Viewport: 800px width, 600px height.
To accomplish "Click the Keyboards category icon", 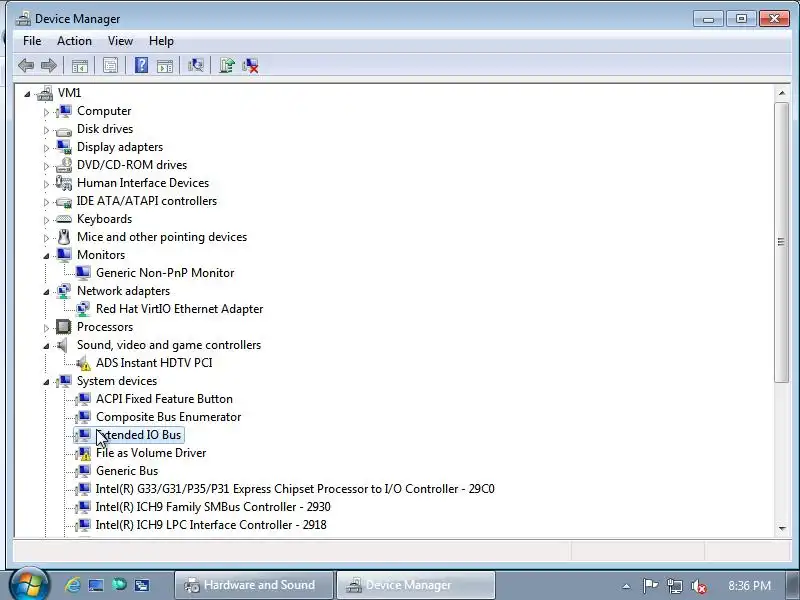I will tap(64, 219).
